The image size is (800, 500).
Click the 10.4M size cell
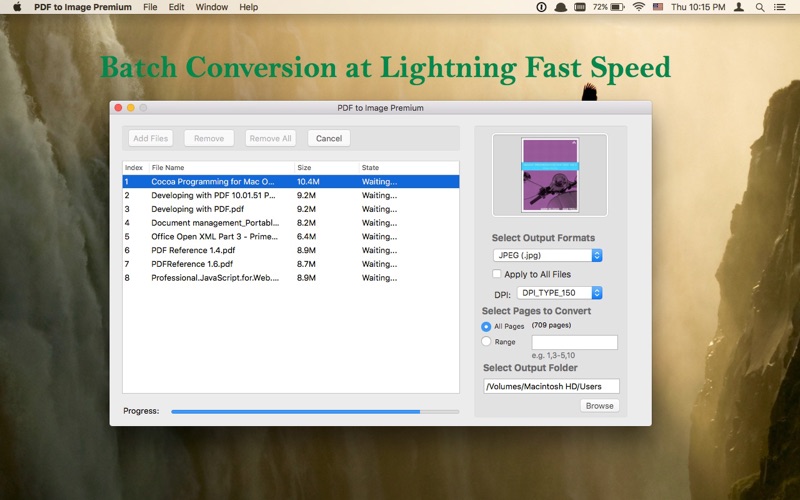point(308,182)
